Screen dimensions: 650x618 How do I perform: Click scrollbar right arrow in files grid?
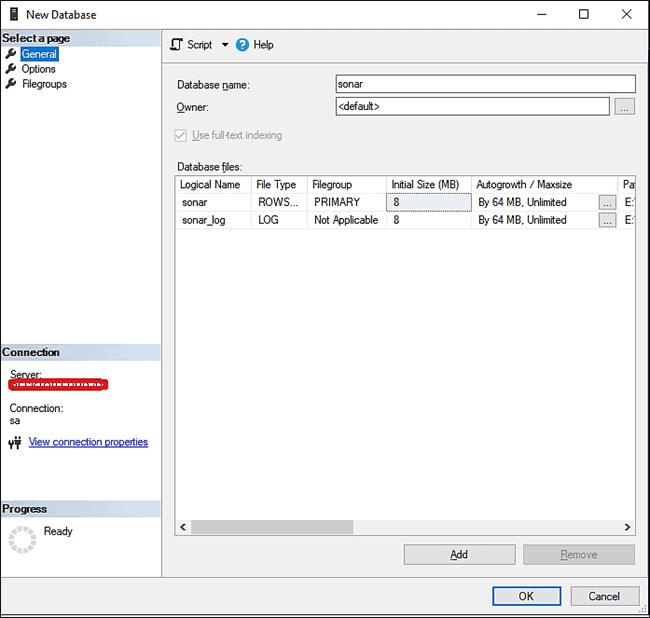tap(628, 527)
